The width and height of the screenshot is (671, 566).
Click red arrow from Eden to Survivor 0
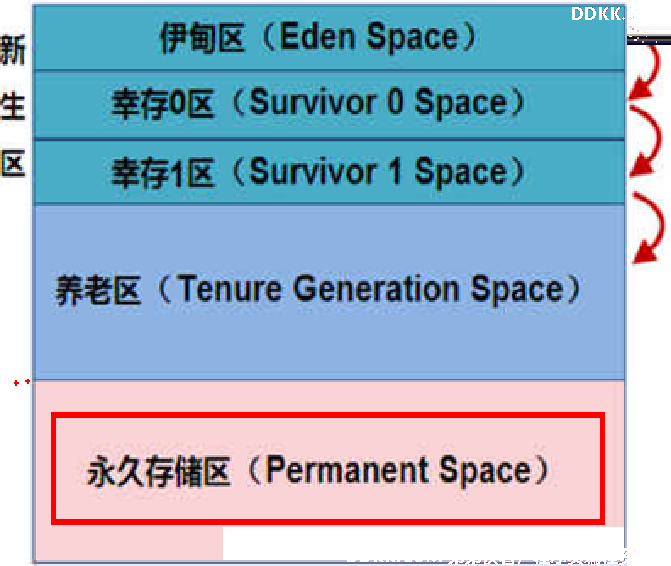point(646,72)
